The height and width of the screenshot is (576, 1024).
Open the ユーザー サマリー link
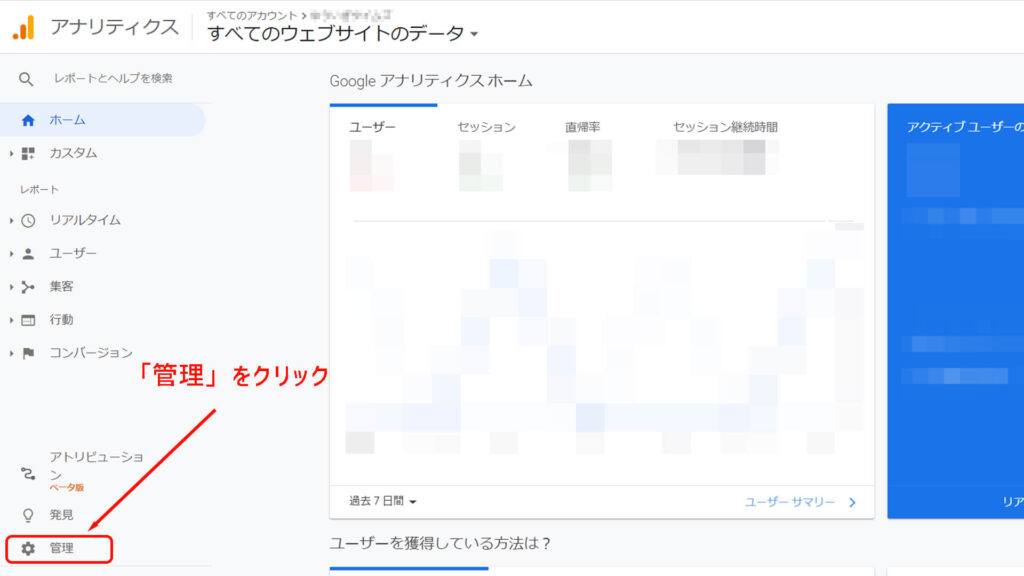tap(790, 502)
